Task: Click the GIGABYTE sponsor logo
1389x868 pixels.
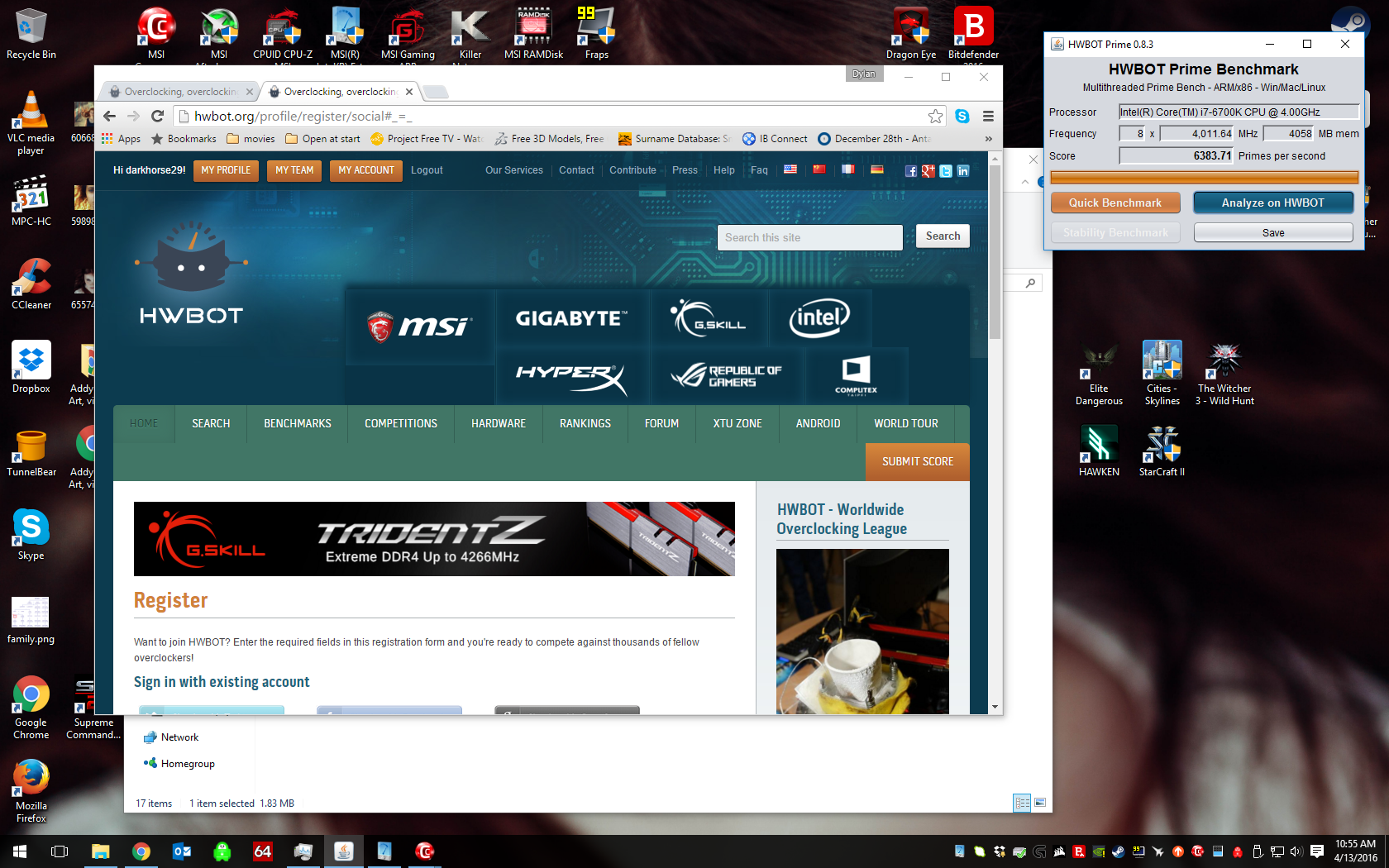Action: click(x=570, y=318)
